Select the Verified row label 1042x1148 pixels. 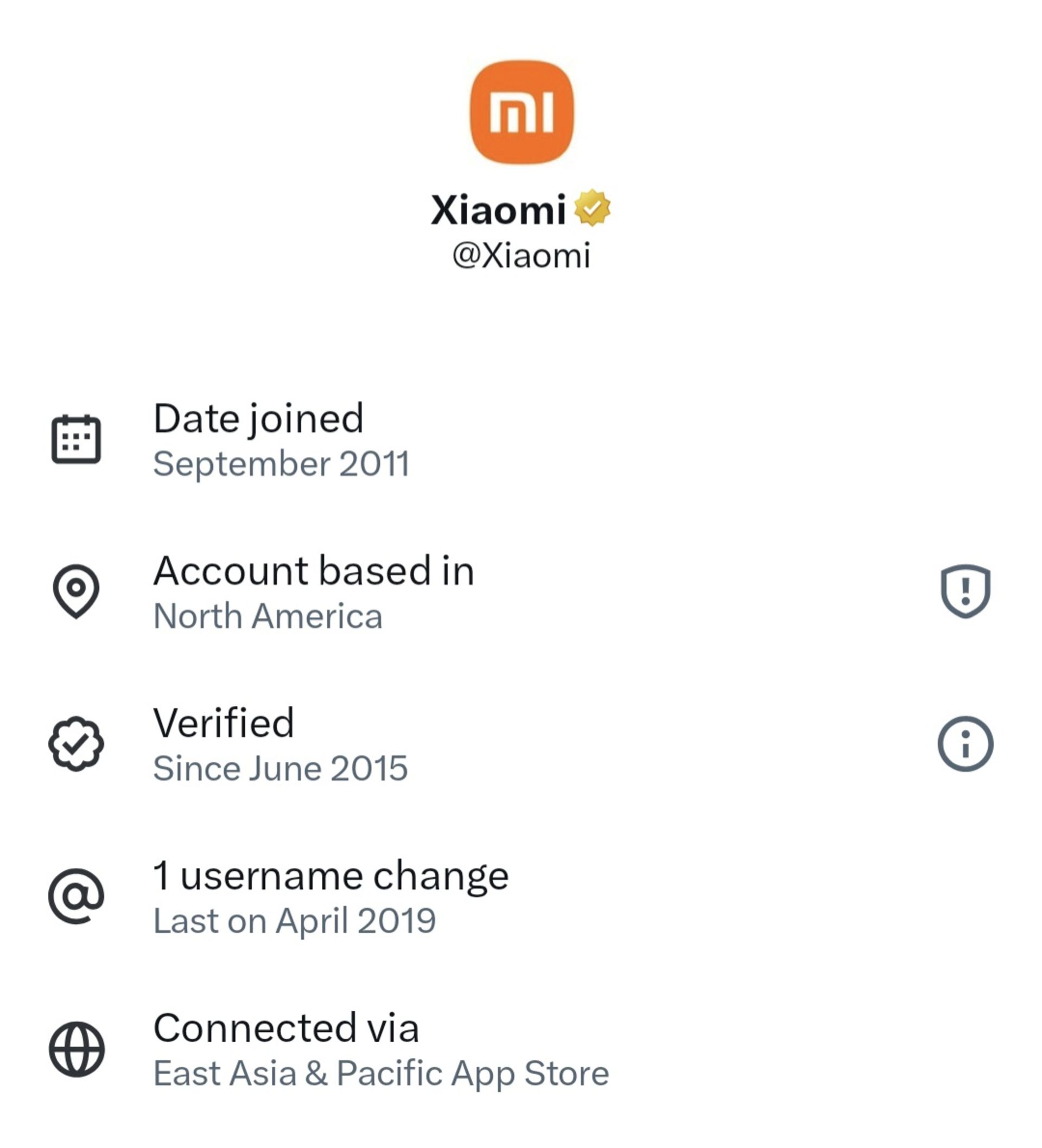[x=224, y=723]
